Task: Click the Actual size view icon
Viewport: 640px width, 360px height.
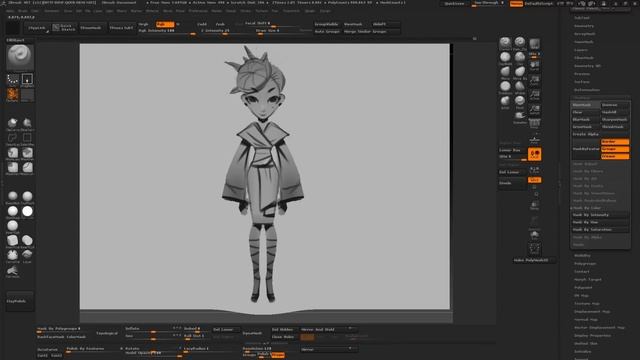Action: click(x=534, y=95)
